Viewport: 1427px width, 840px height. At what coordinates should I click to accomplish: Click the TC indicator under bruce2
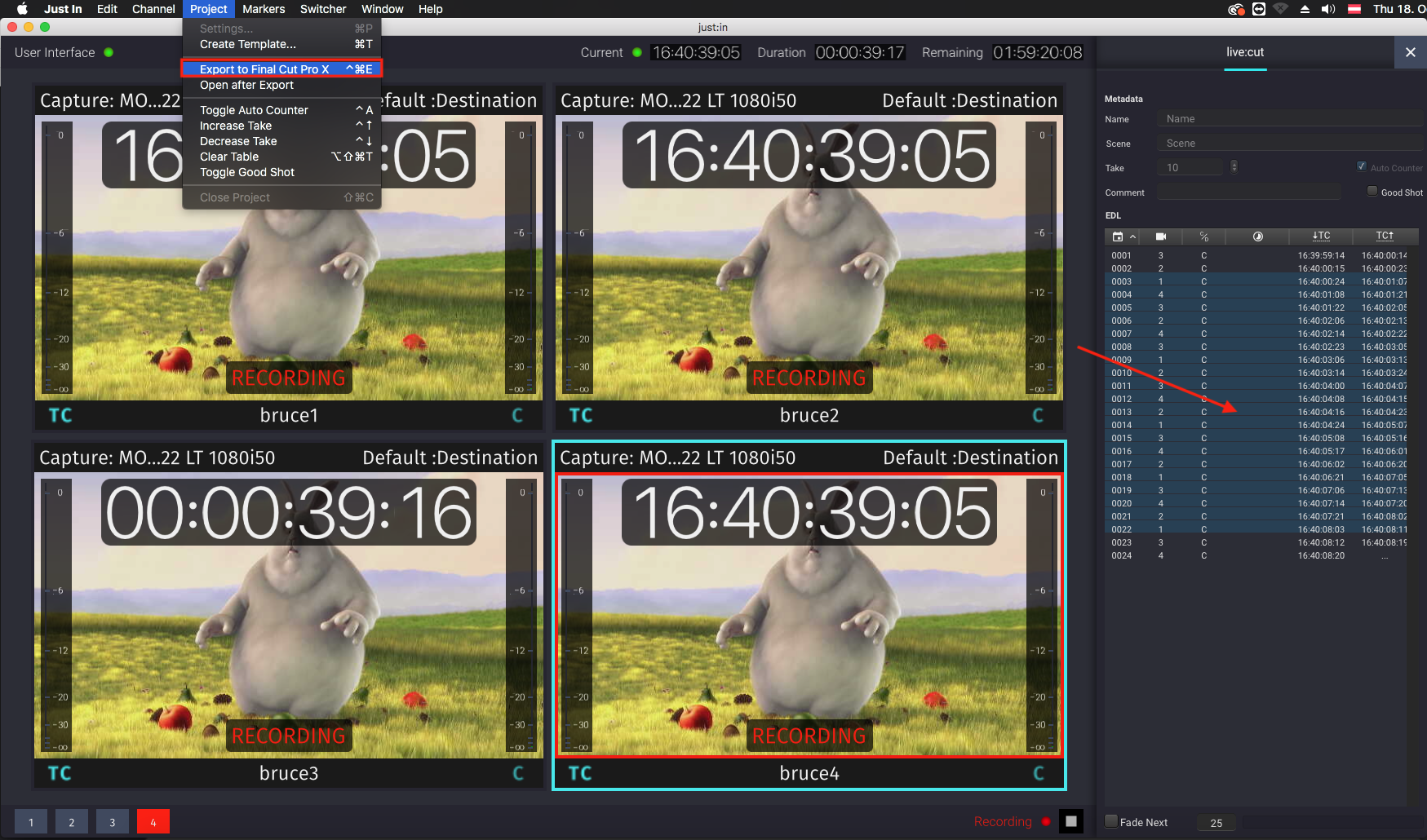click(x=581, y=416)
